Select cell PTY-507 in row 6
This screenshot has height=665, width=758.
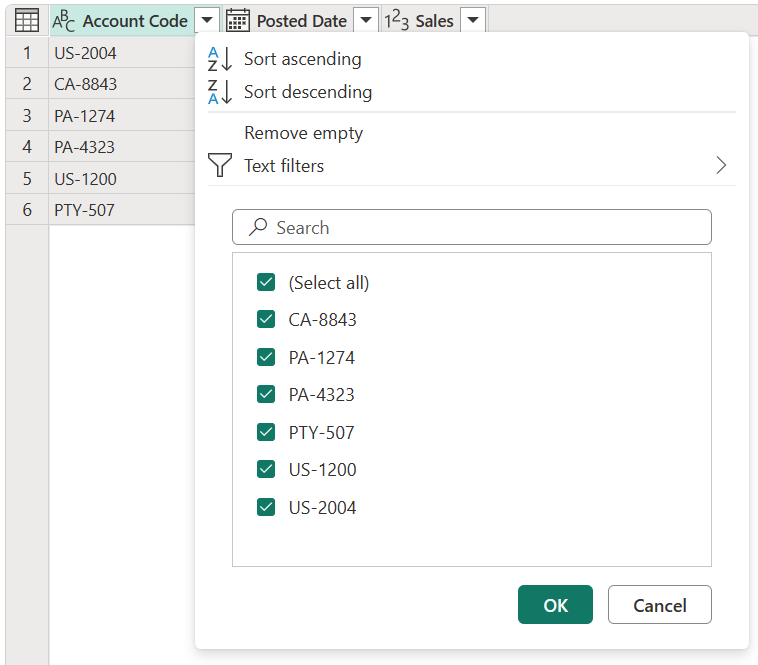click(x=122, y=210)
